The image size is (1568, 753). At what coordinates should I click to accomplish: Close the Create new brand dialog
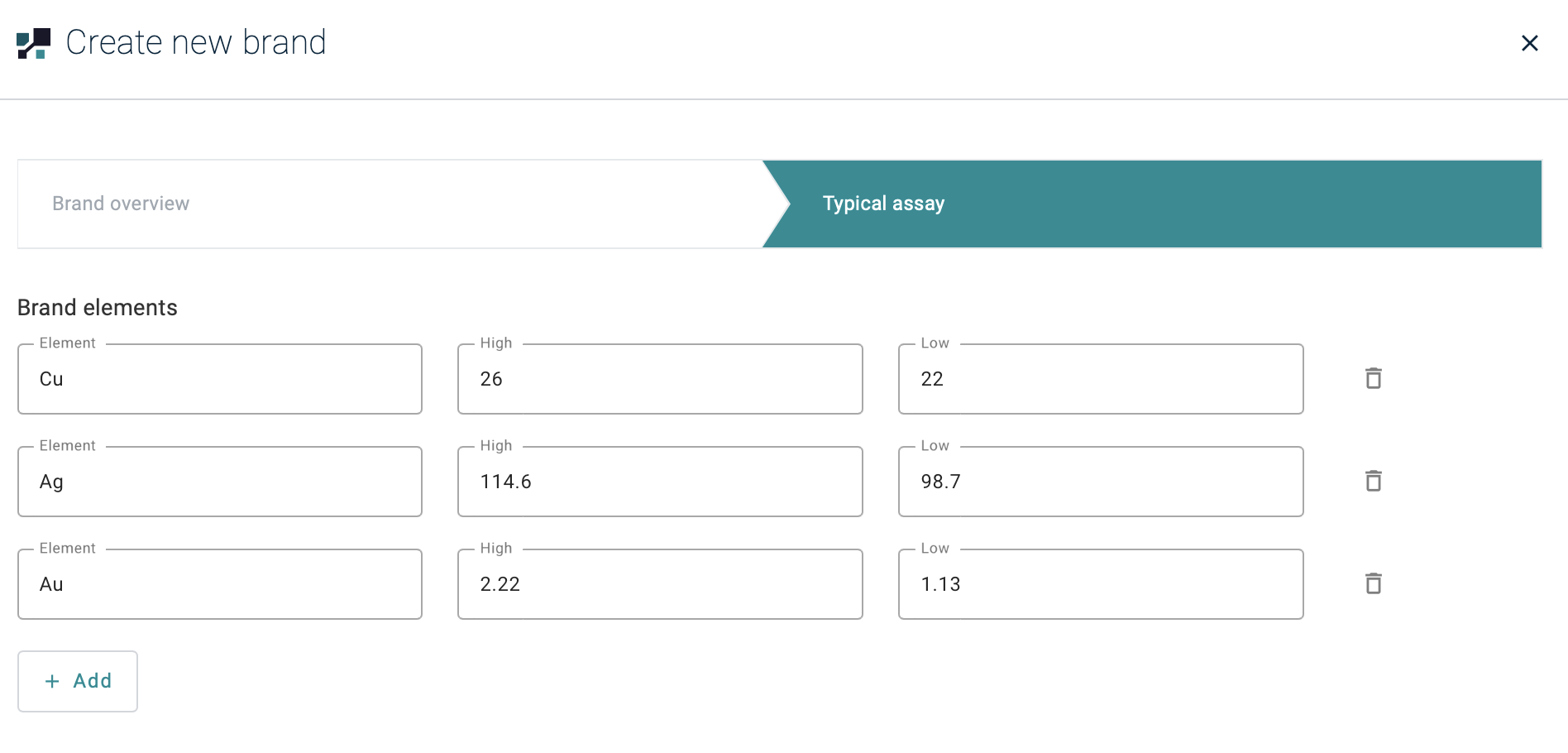pyautogui.click(x=1529, y=43)
